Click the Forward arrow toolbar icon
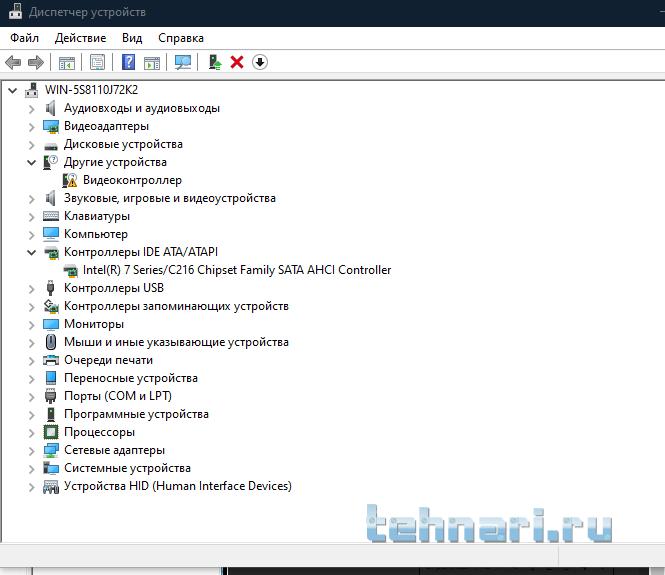Image resolution: width=665 pixels, height=575 pixels. 36,63
